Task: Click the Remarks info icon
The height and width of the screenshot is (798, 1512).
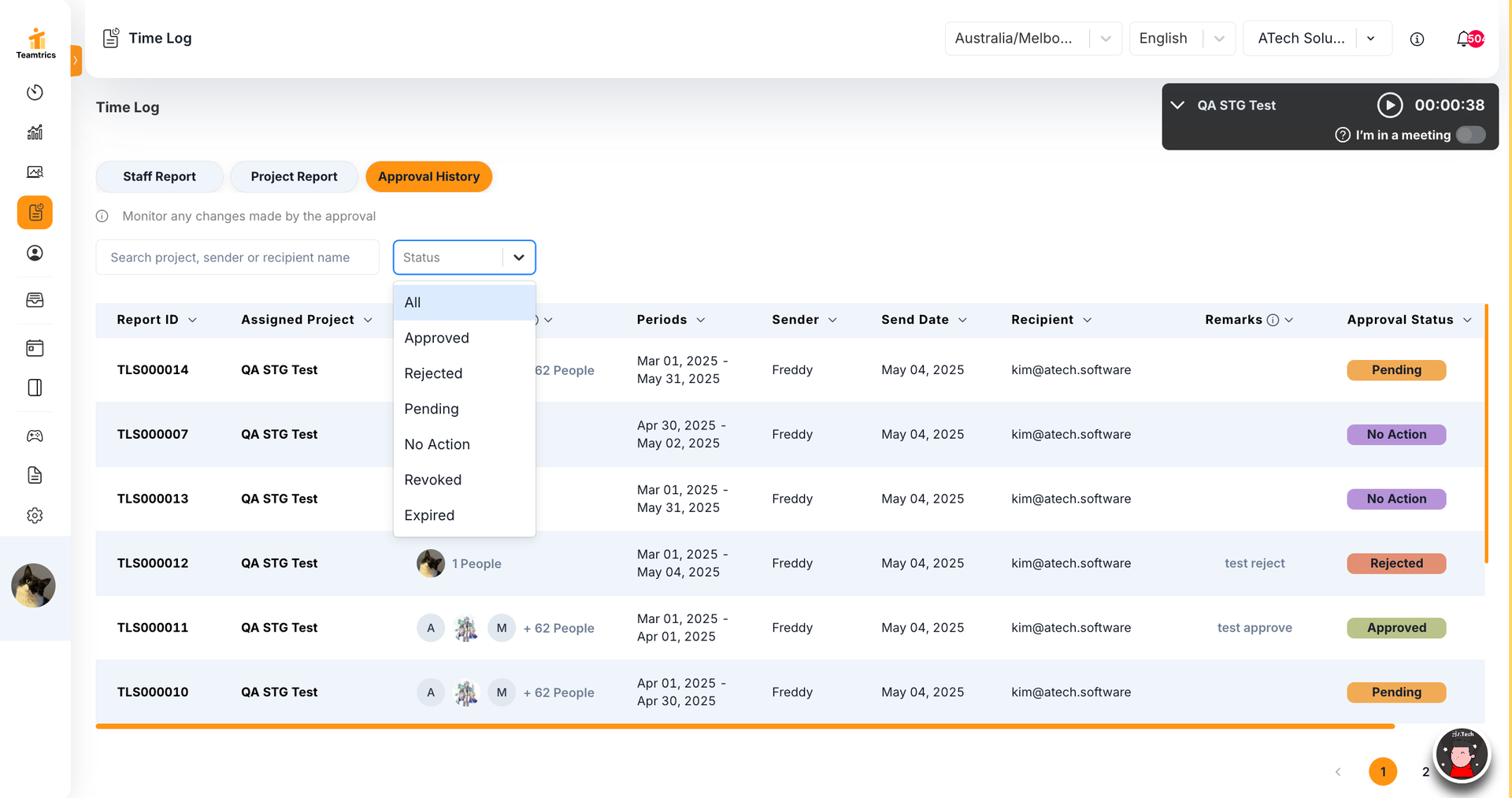Action: tap(1273, 320)
